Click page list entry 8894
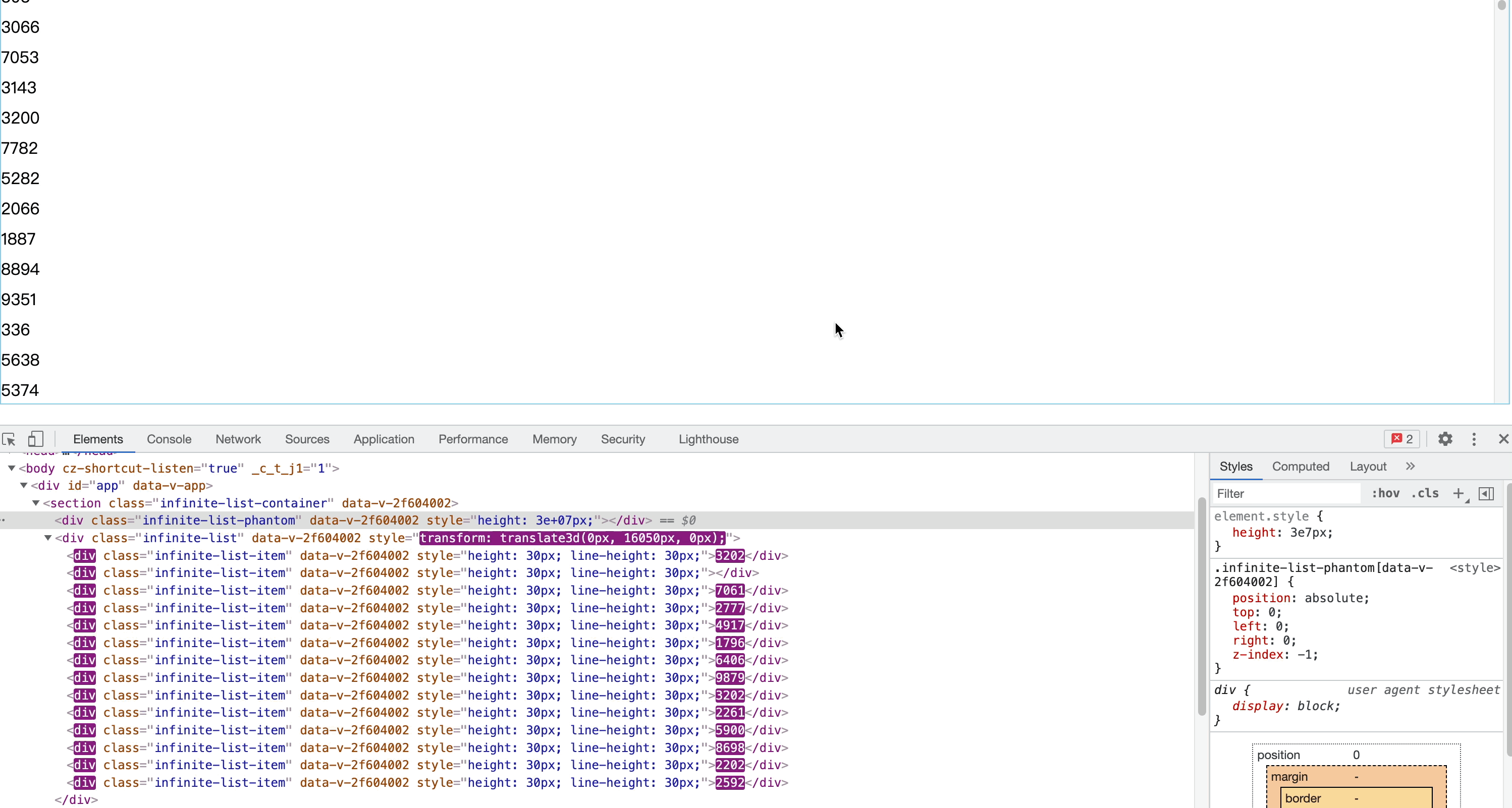Viewport: 1512px width, 808px height. click(21, 269)
